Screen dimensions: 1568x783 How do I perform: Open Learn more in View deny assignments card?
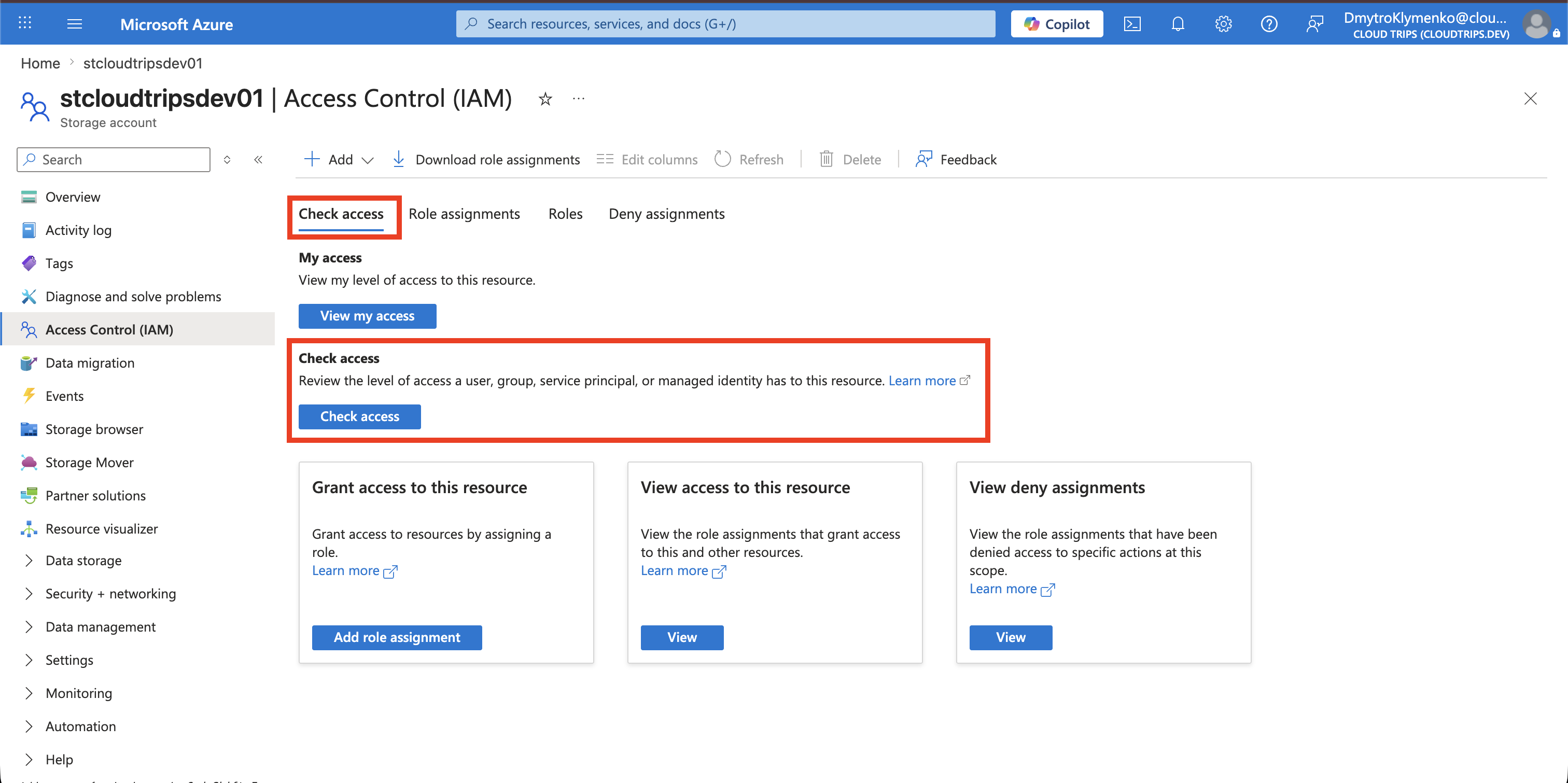[1012, 590]
